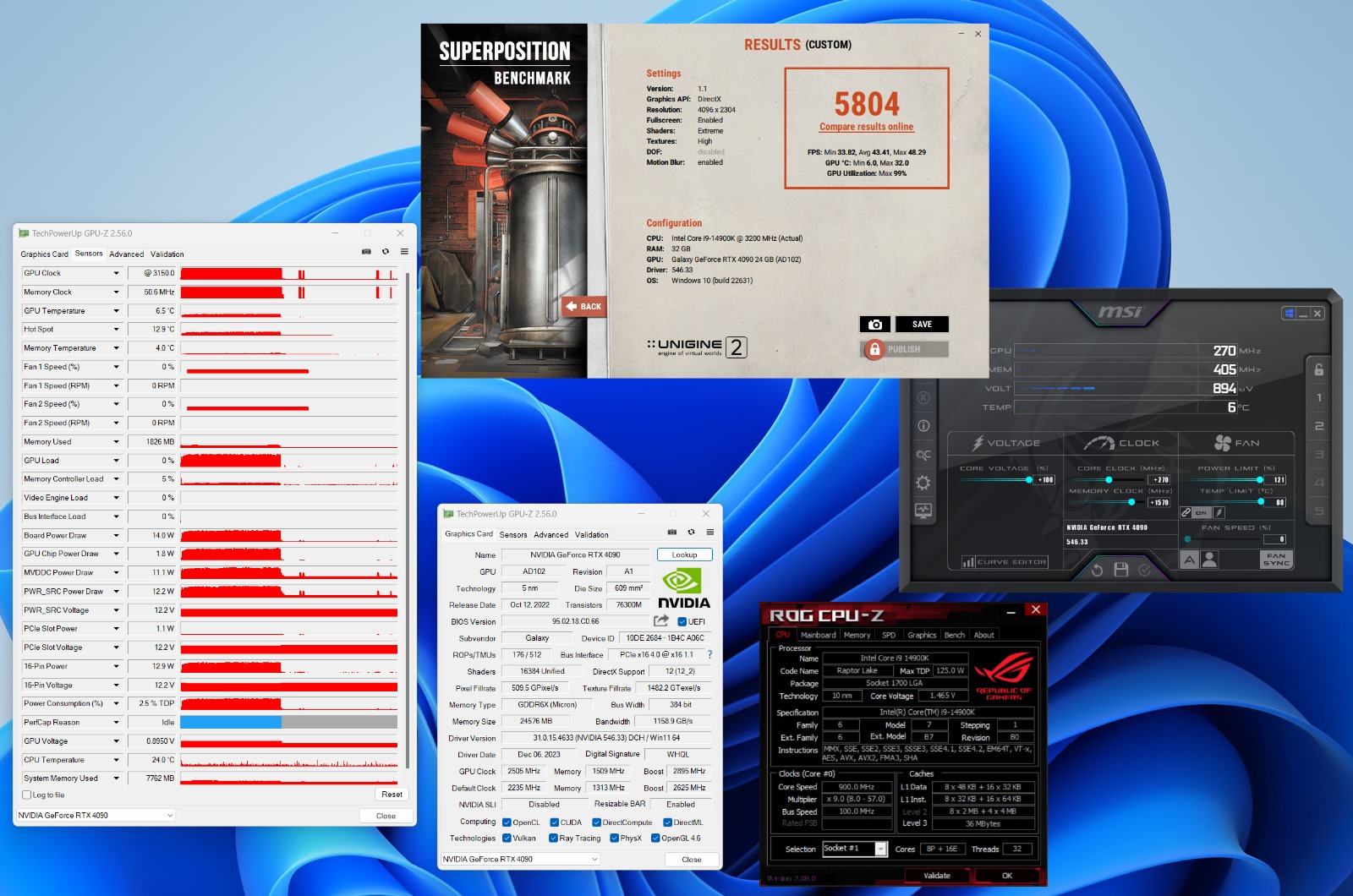
Task: Click NVIDIA logo in GPU-Z
Action: [x=684, y=589]
